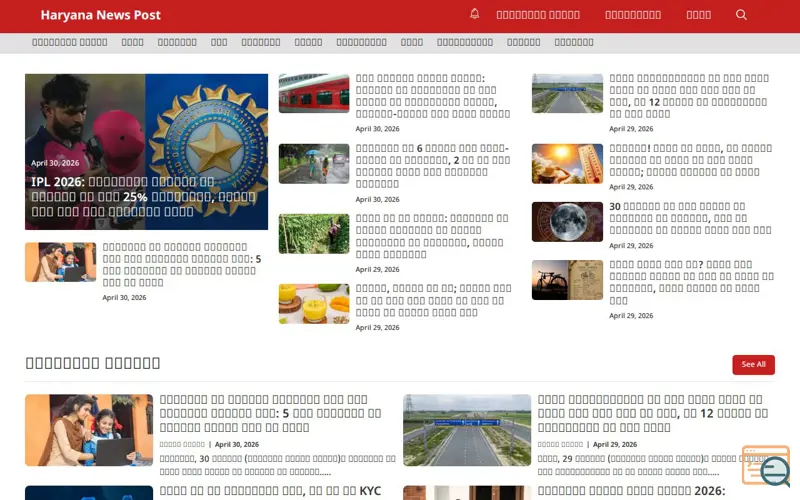Open the Haryana News Post logo

pos(101,15)
